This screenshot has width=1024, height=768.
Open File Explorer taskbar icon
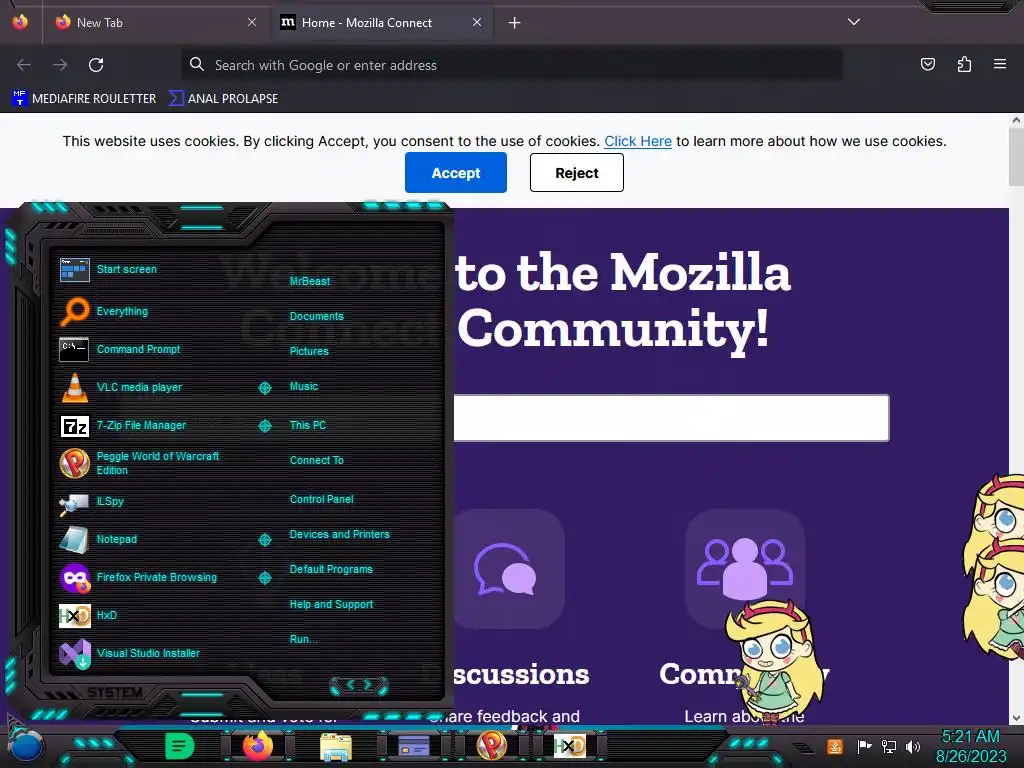tap(336, 746)
